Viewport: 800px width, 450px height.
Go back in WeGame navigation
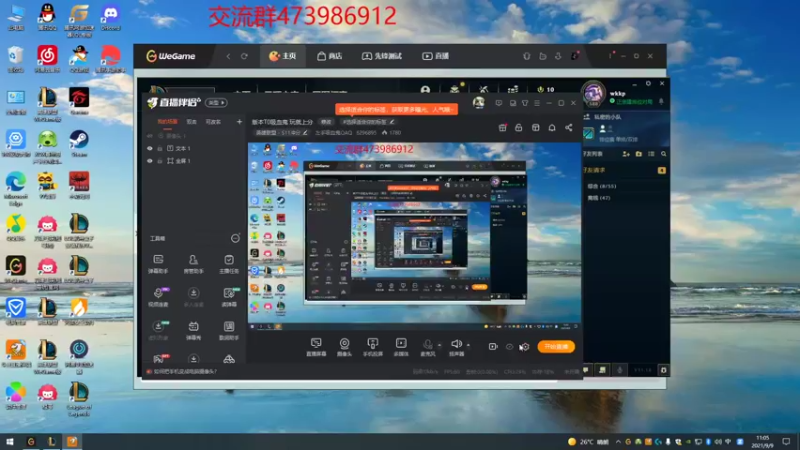click(228, 56)
